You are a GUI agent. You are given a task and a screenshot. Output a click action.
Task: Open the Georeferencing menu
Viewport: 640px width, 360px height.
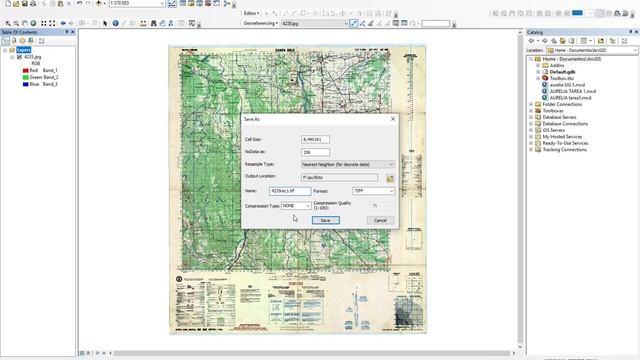260,23
